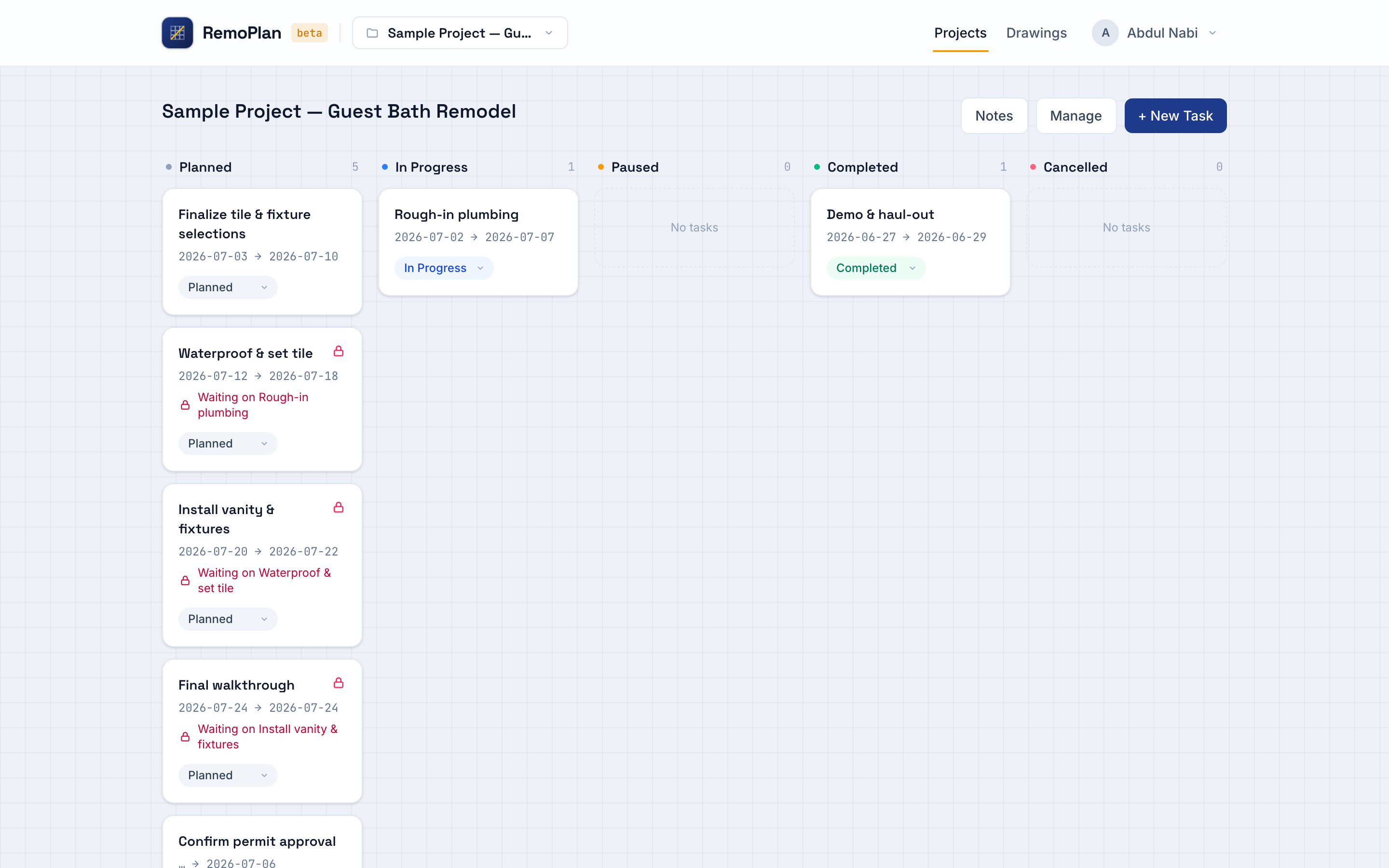Image resolution: width=1389 pixels, height=868 pixels.
Task: Click the beta badge
Action: [x=309, y=33]
